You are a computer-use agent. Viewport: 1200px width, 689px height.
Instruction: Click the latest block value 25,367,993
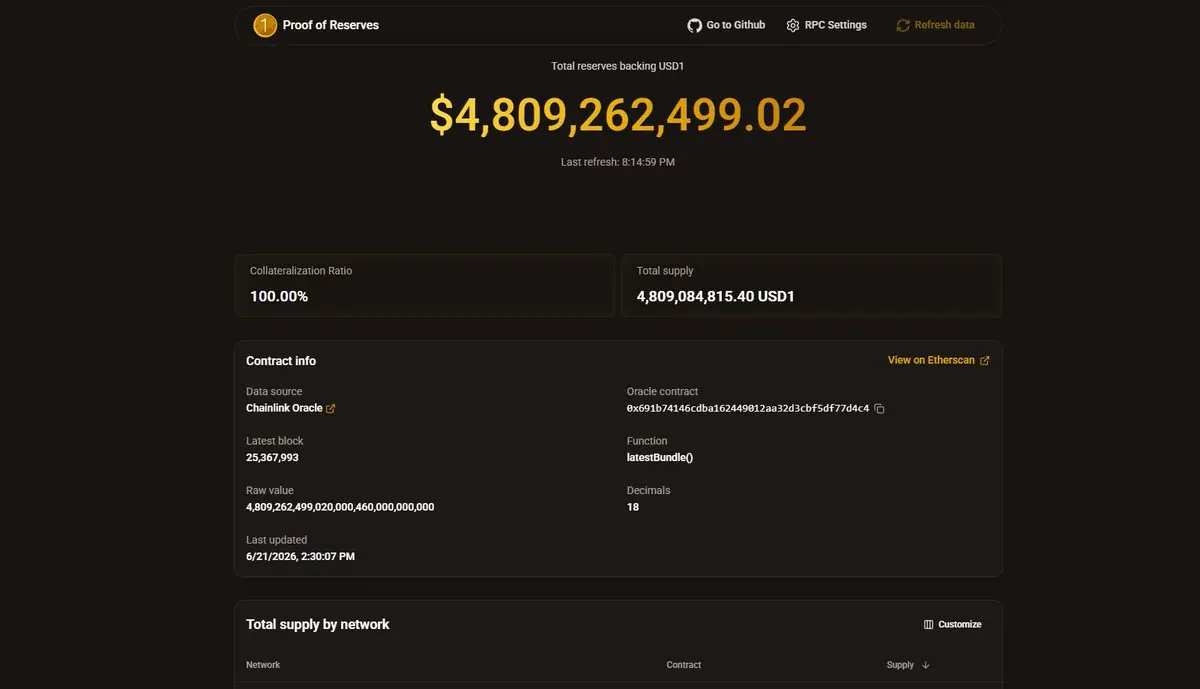[272, 457]
